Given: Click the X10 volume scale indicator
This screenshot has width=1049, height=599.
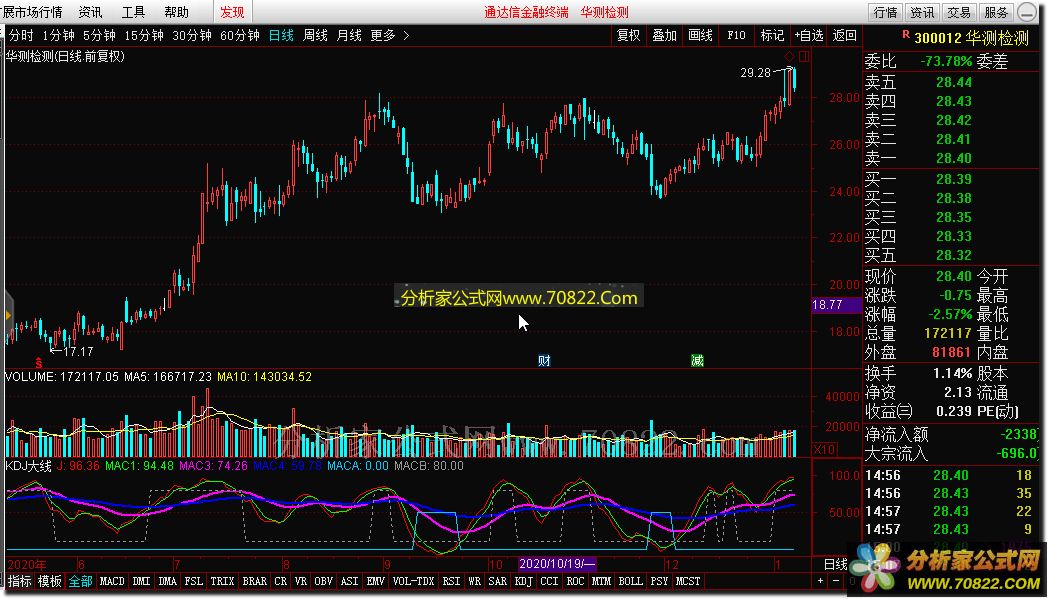Looking at the screenshot, I should pyautogui.click(x=824, y=449).
